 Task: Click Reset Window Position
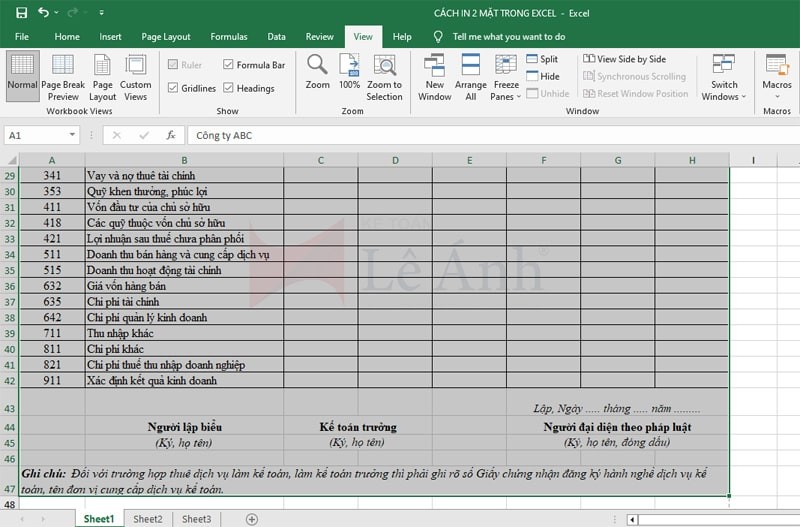click(x=635, y=94)
